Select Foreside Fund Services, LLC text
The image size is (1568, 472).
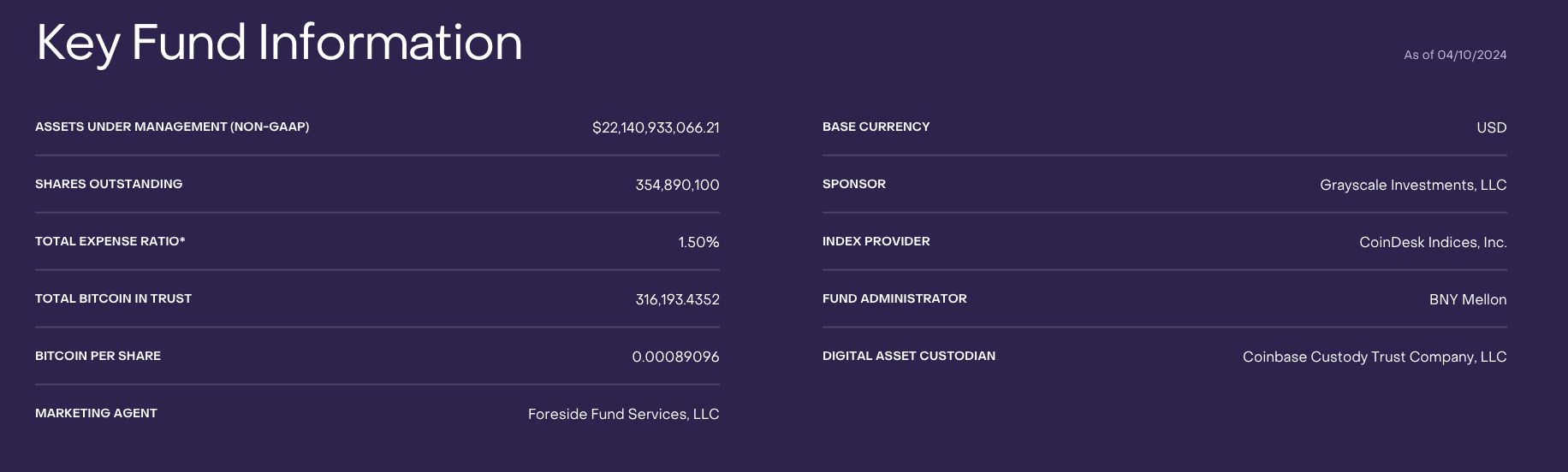623,414
